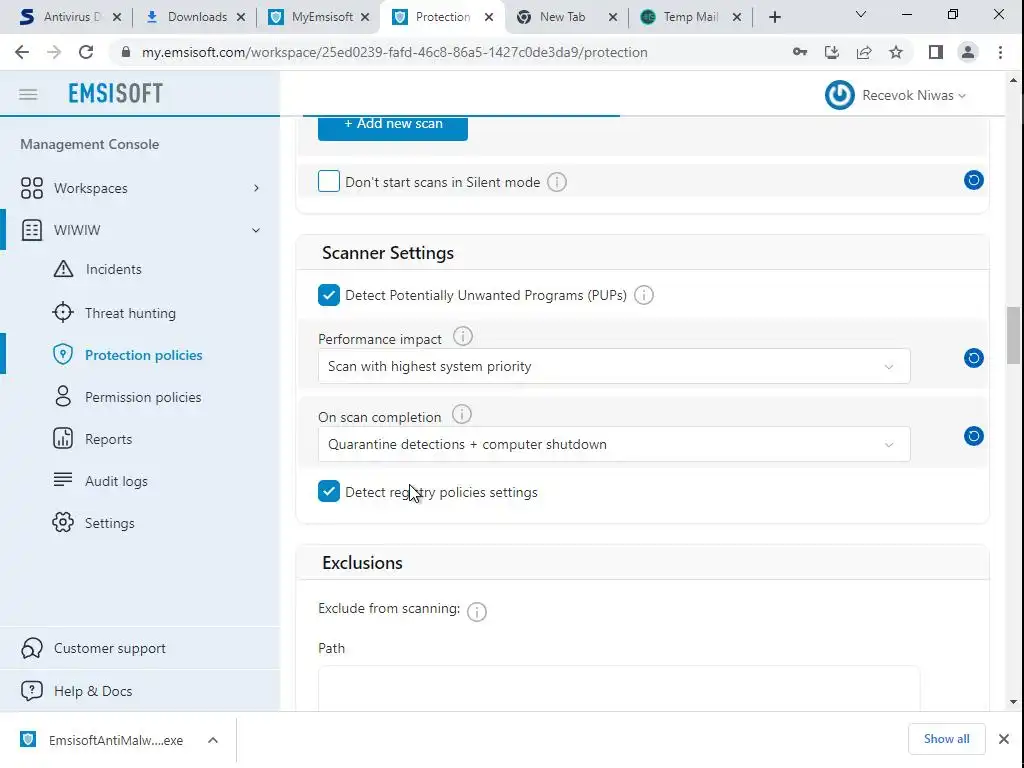Show info for Exclude from scanning
1024x768 pixels.
[477, 612]
